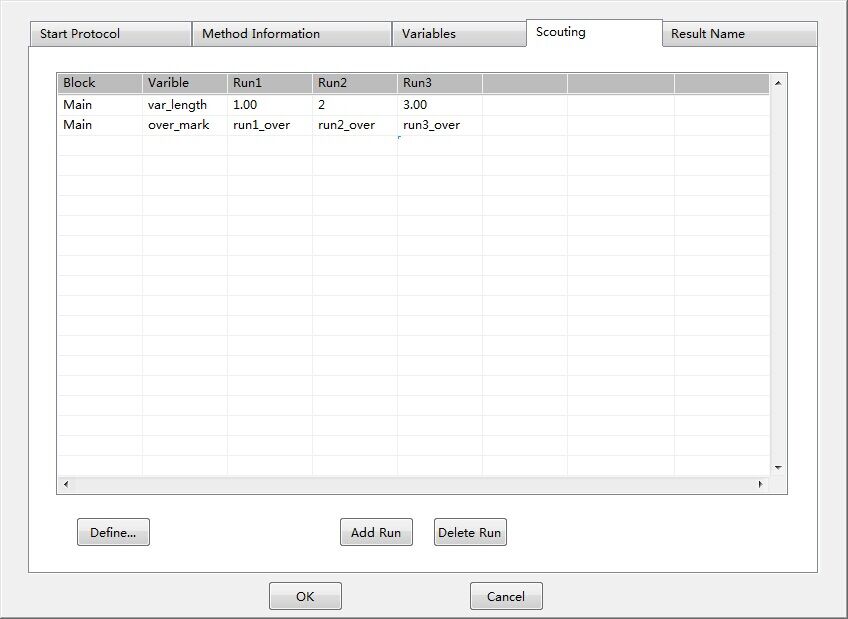The height and width of the screenshot is (619, 848).
Task: Select the over_mark variable cell
Action: [184, 125]
